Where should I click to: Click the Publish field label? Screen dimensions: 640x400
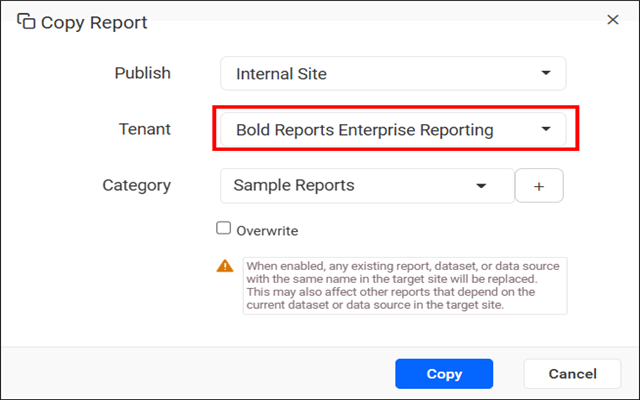coord(142,73)
